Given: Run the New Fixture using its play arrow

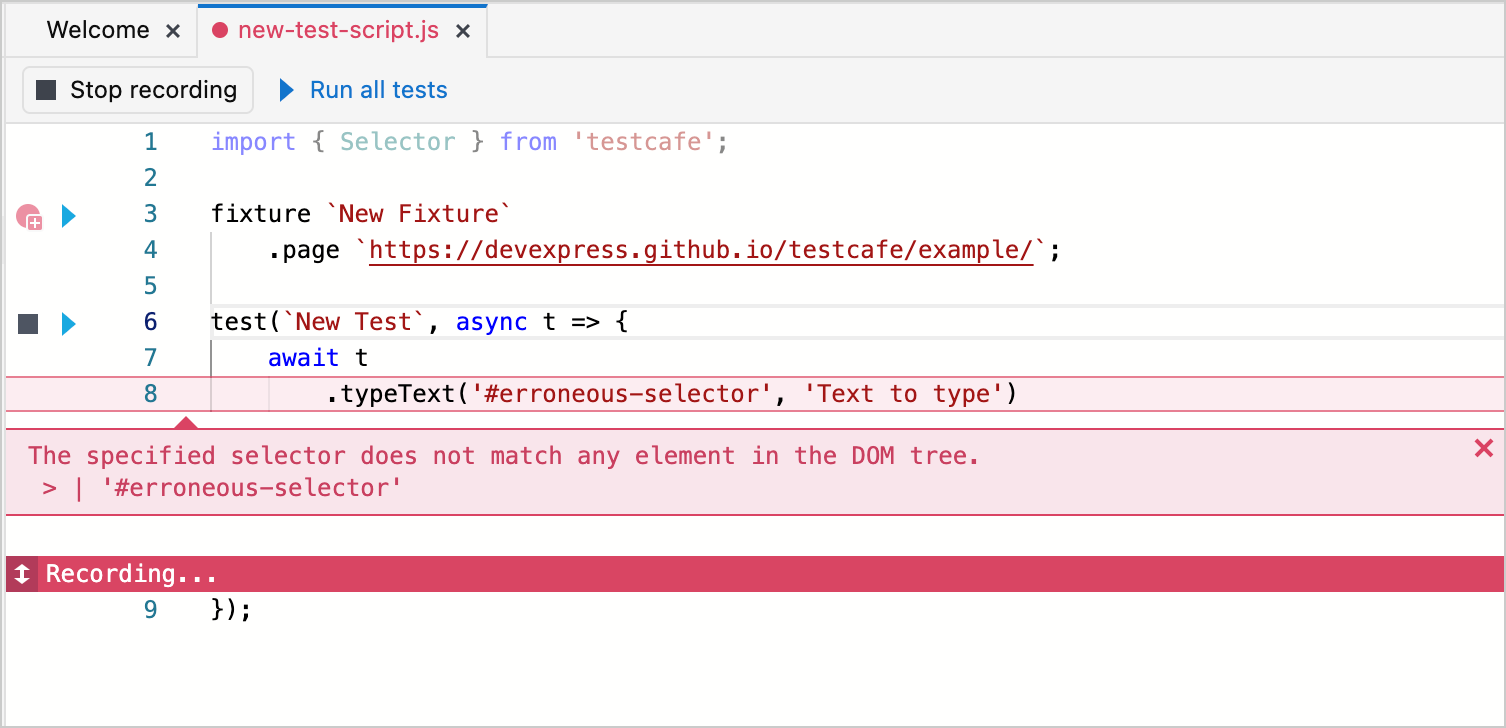Looking at the screenshot, I should pyautogui.click(x=68, y=216).
